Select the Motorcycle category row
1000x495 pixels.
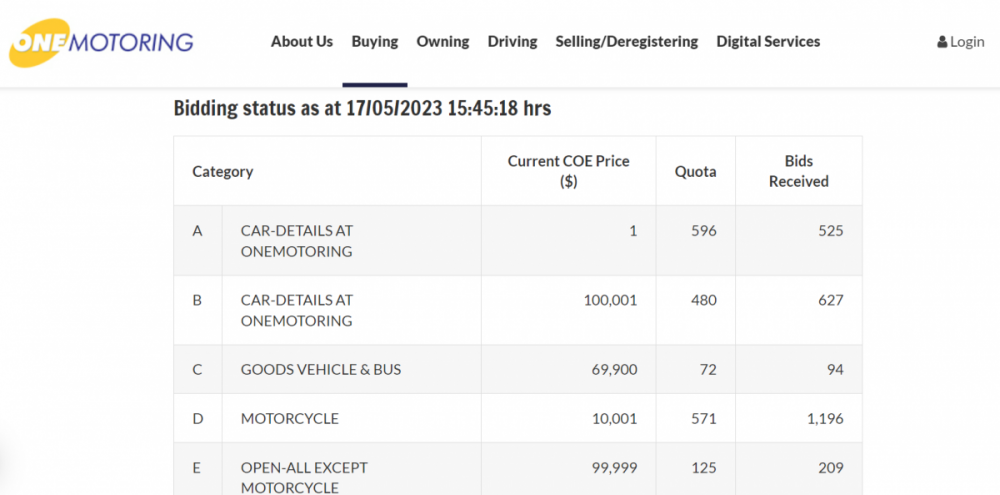coord(289,419)
